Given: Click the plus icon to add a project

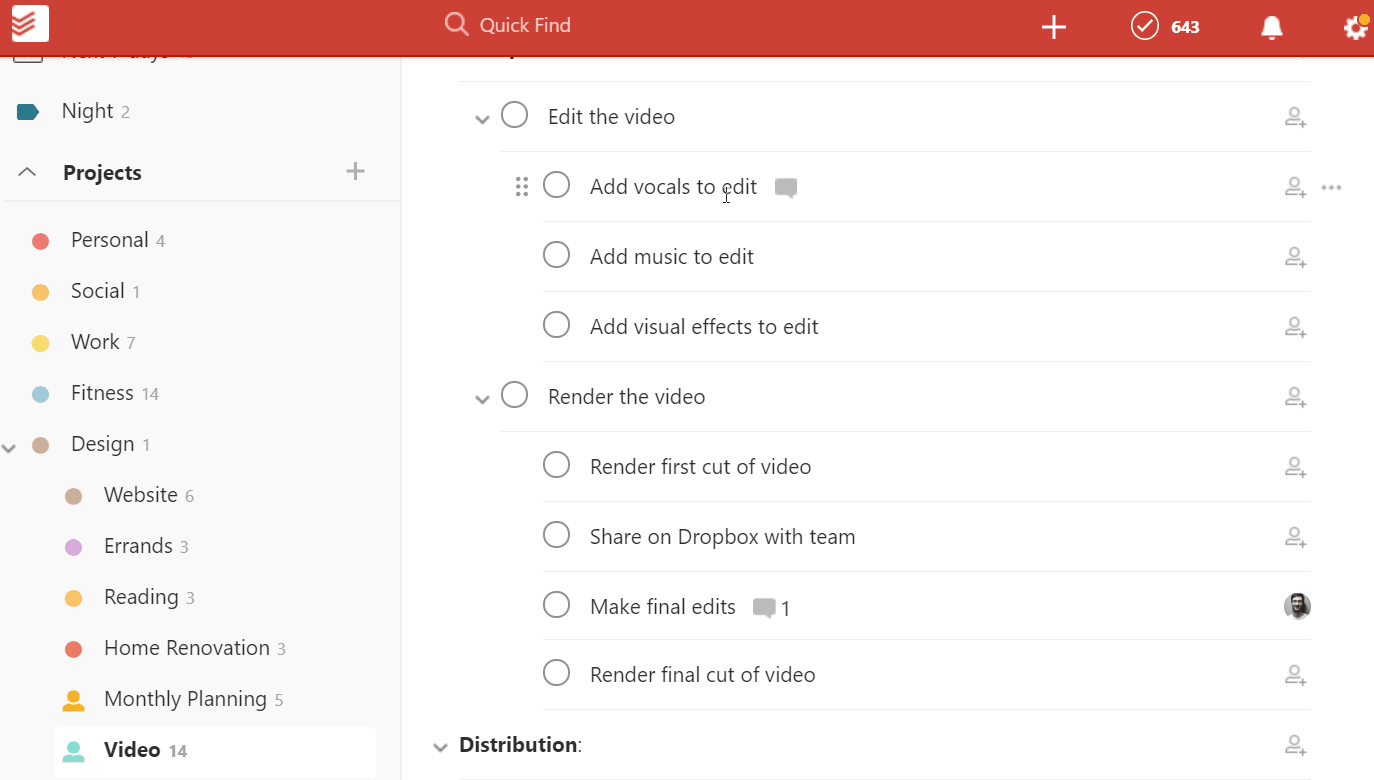Looking at the screenshot, I should 355,172.
